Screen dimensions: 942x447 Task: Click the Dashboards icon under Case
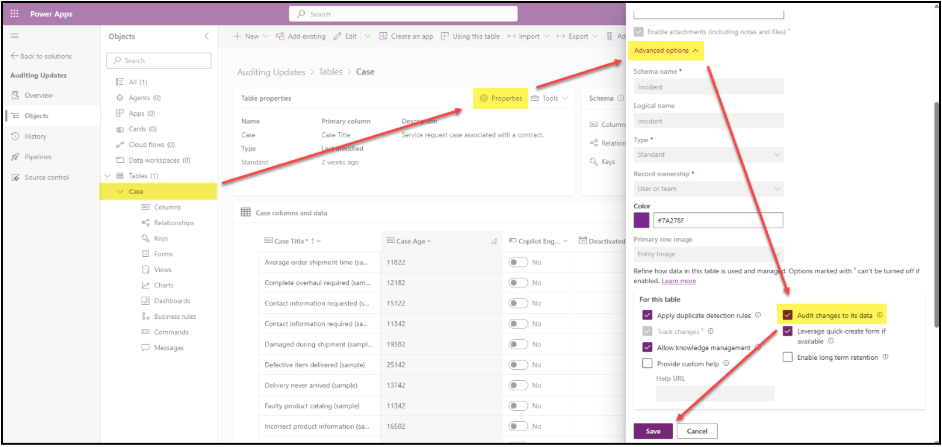pyautogui.click(x=146, y=301)
